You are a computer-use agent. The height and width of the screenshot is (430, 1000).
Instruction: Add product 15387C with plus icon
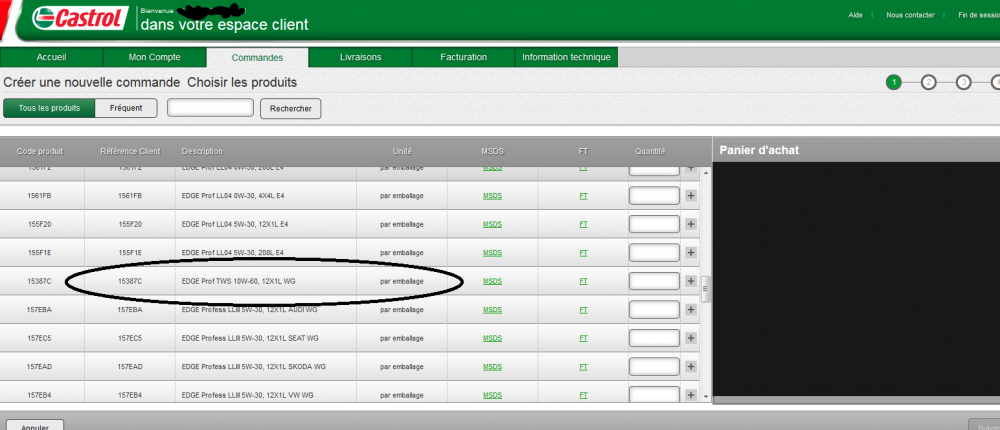click(690, 281)
